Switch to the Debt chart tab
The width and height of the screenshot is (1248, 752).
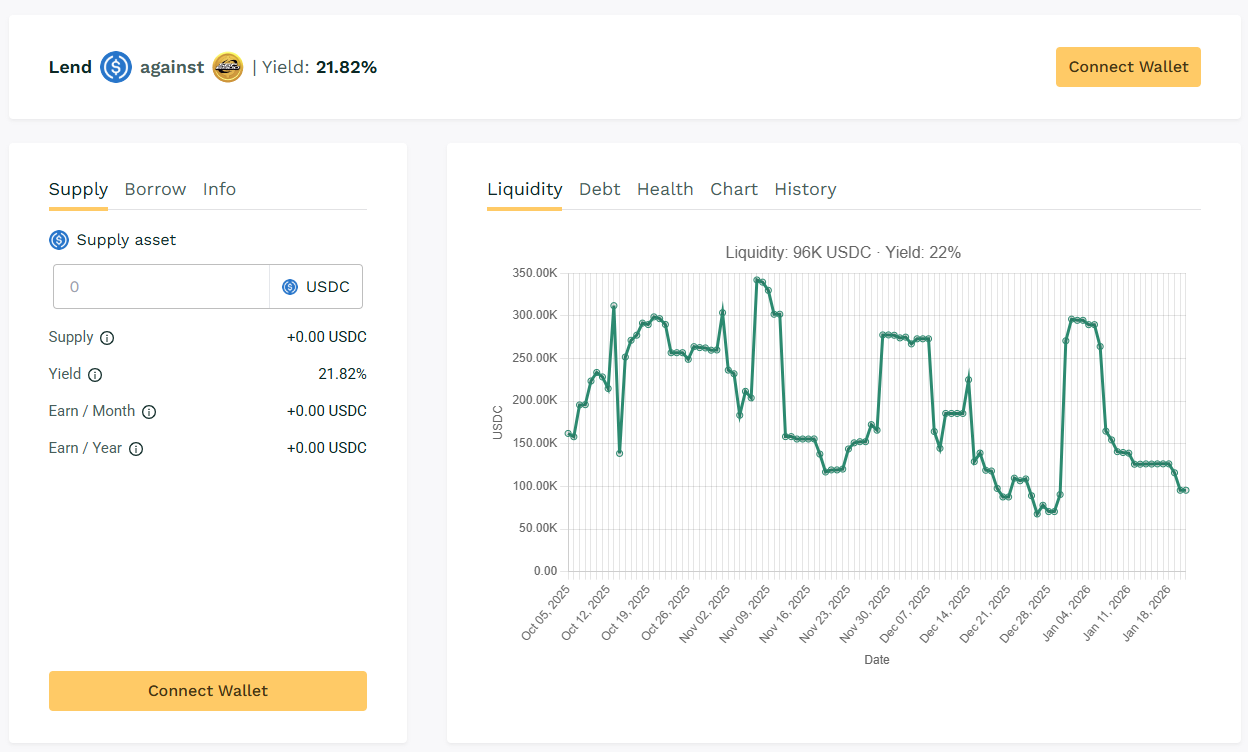pos(599,189)
